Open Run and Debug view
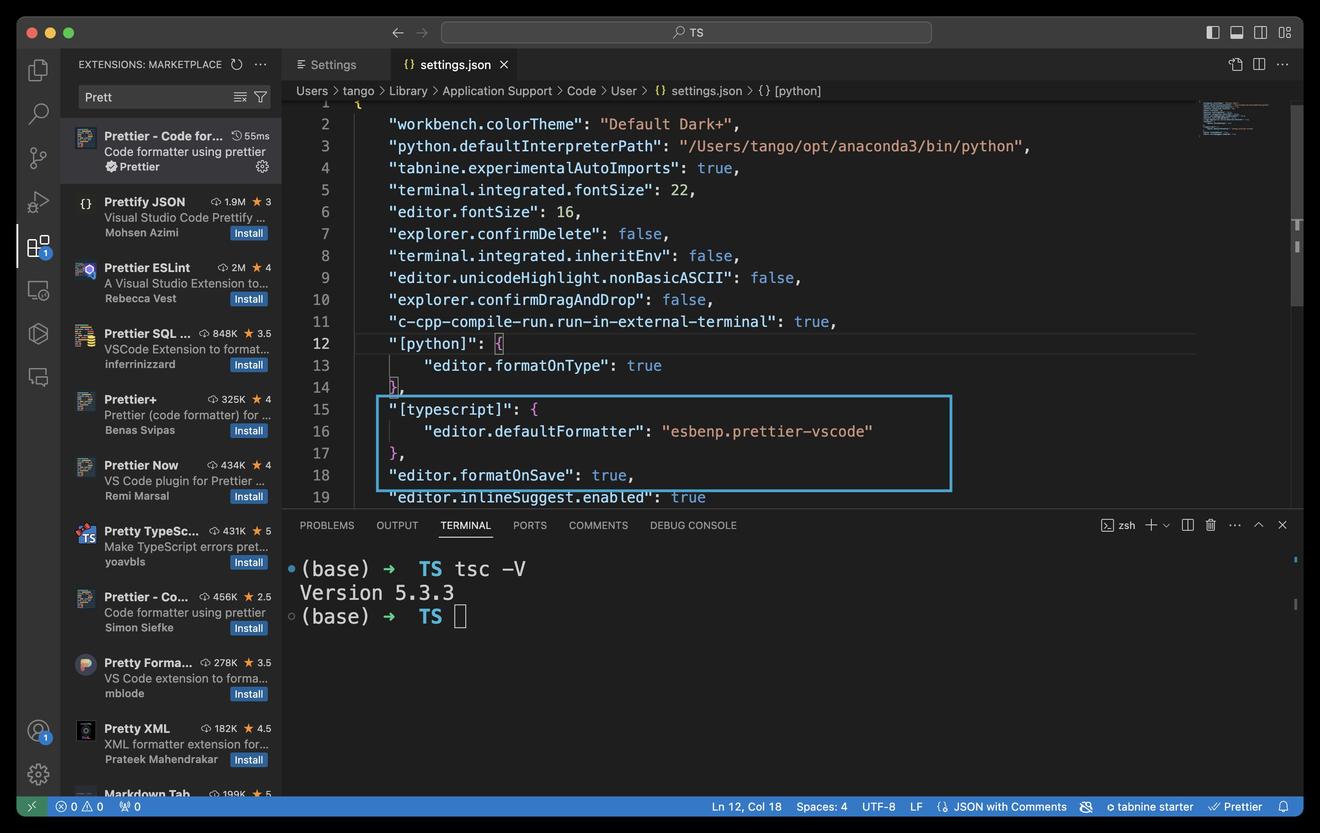This screenshot has height=833, width=1320. 38,202
